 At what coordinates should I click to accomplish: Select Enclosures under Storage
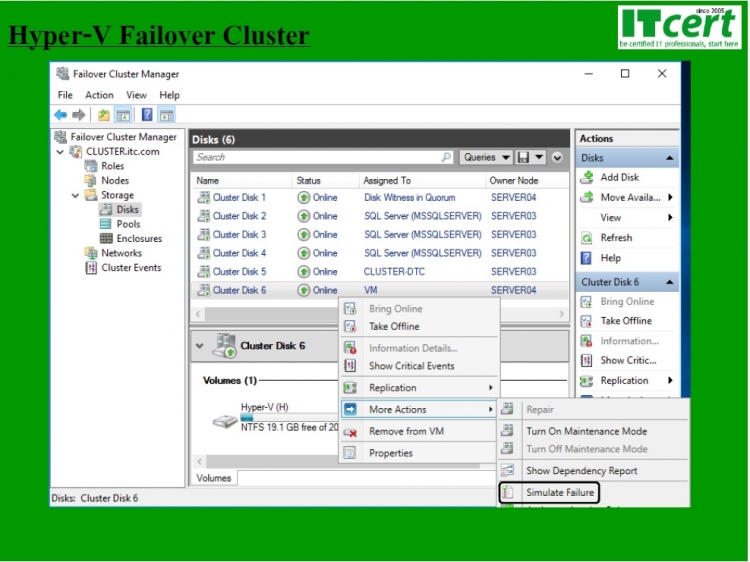coord(139,239)
